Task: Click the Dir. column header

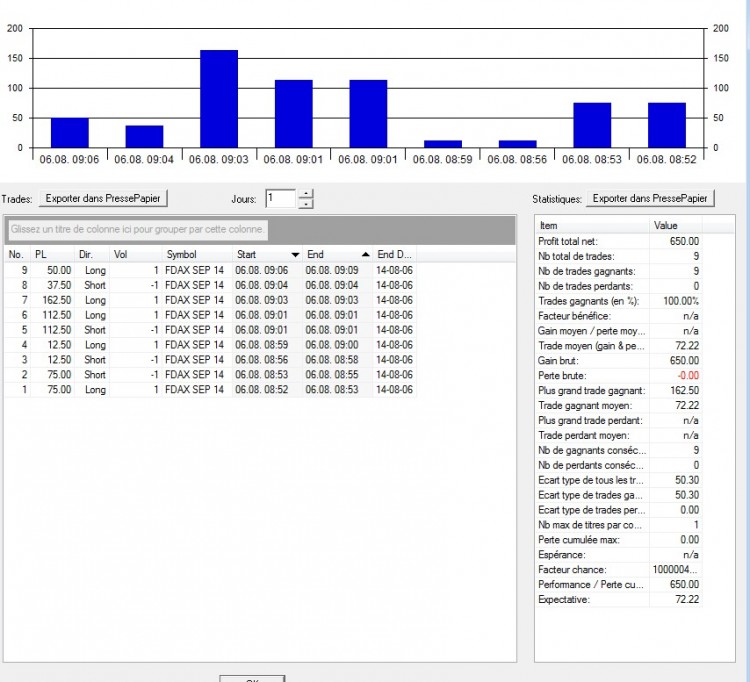Action: tap(92, 254)
